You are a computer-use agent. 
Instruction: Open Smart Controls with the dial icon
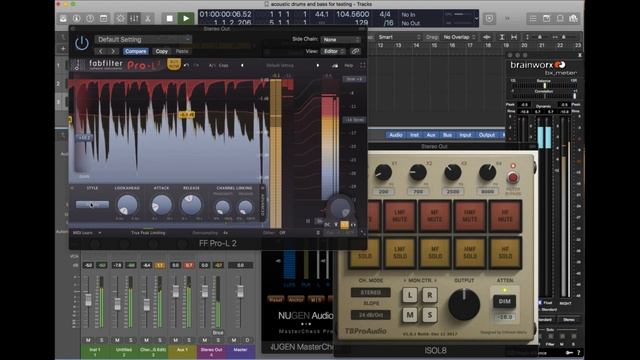click(120, 18)
